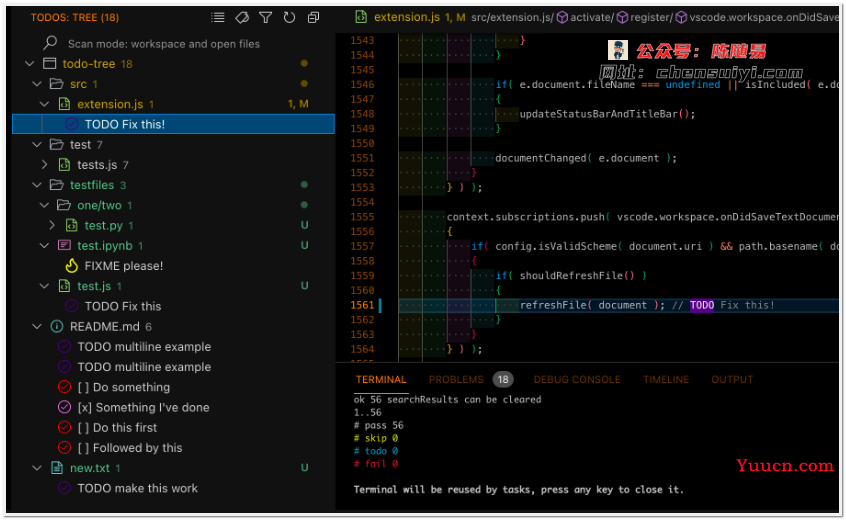This screenshot has width=846, height=520.
Task: Click the cube icon before activate breadcrumb
Action: point(562,18)
